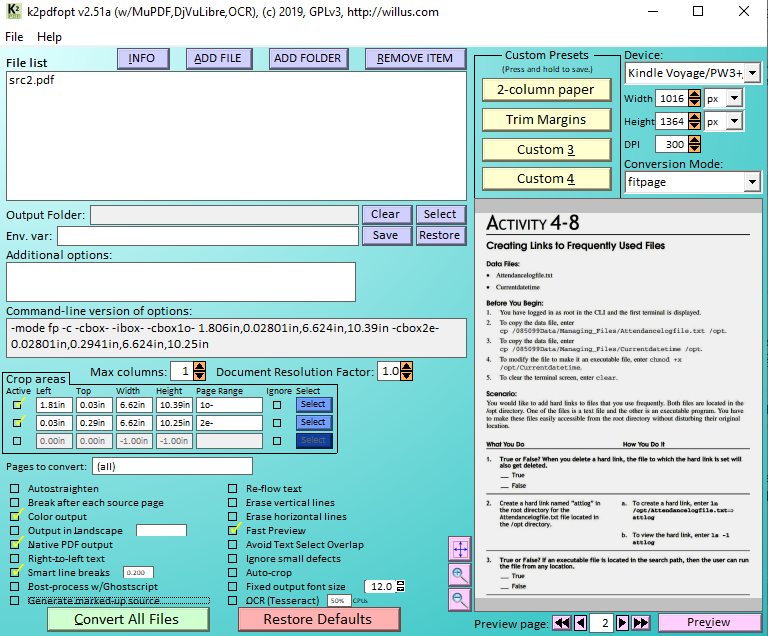Click the k2pdfopt app icon in title bar
The image size is (768, 636).
pos(14,11)
